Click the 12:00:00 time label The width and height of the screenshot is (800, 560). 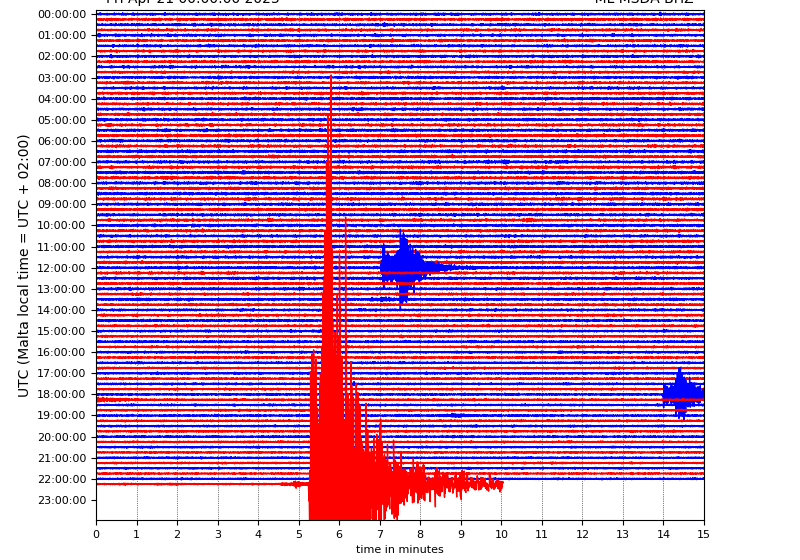62,268
